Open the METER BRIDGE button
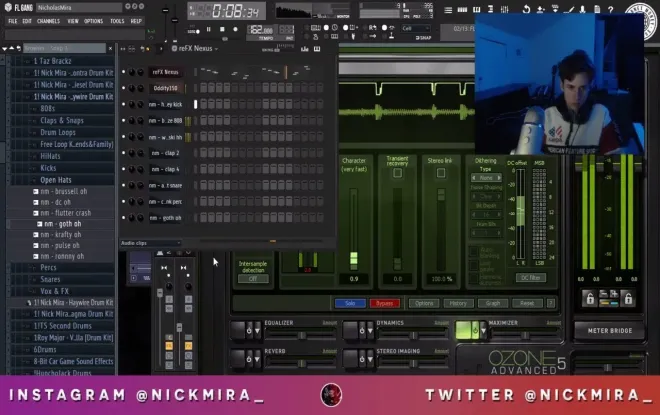 (x=609, y=331)
